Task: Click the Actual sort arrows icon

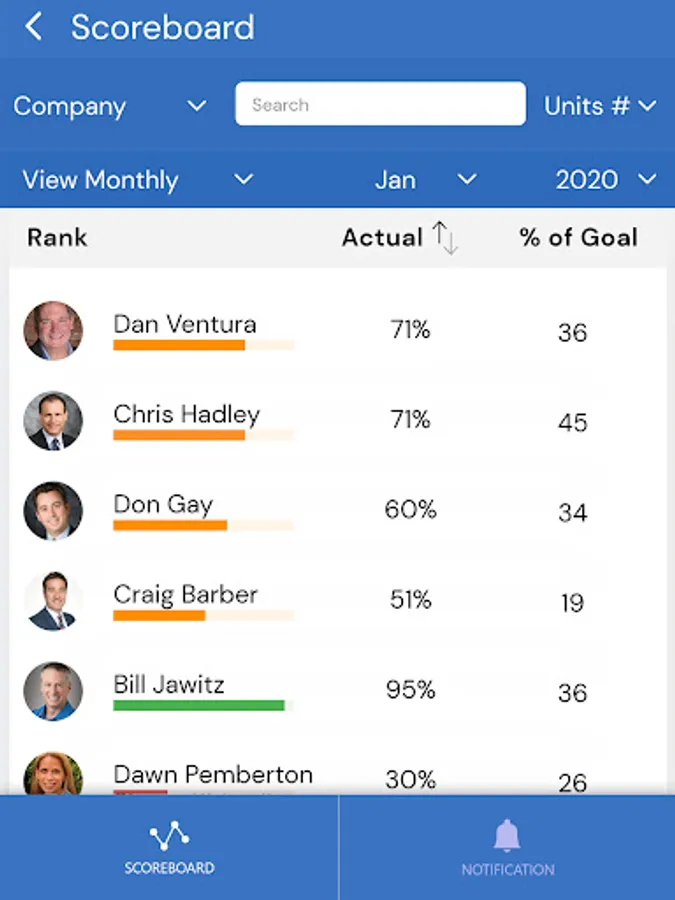Action: pyautogui.click(x=445, y=238)
